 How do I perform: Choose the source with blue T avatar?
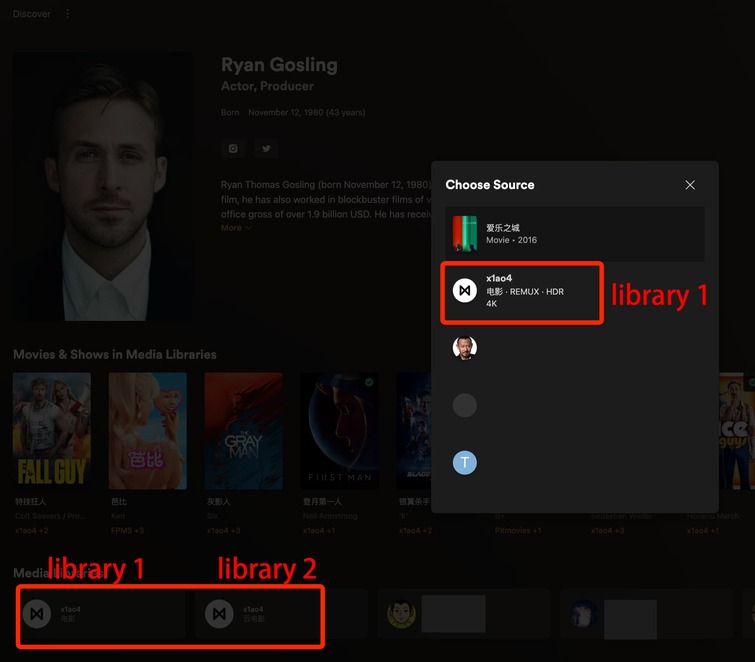click(x=465, y=462)
